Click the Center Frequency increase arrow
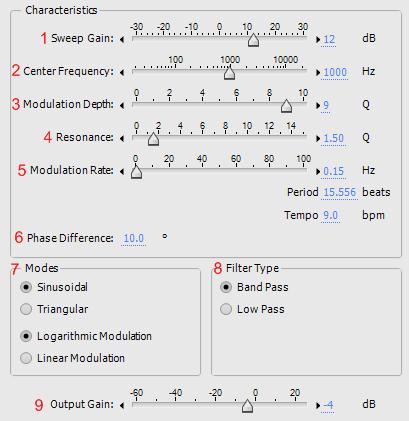This screenshot has width=409, height=421. pyautogui.click(x=318, y=72)
